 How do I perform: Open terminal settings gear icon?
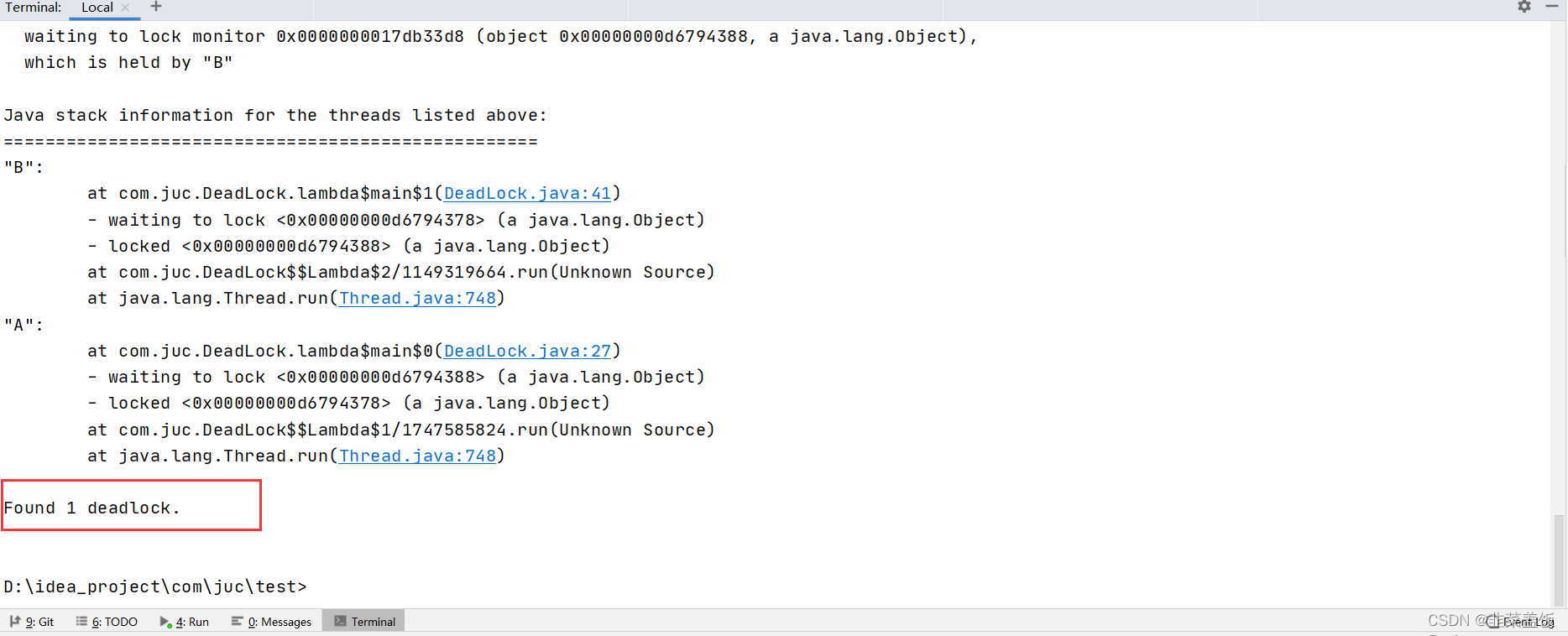1524,7
